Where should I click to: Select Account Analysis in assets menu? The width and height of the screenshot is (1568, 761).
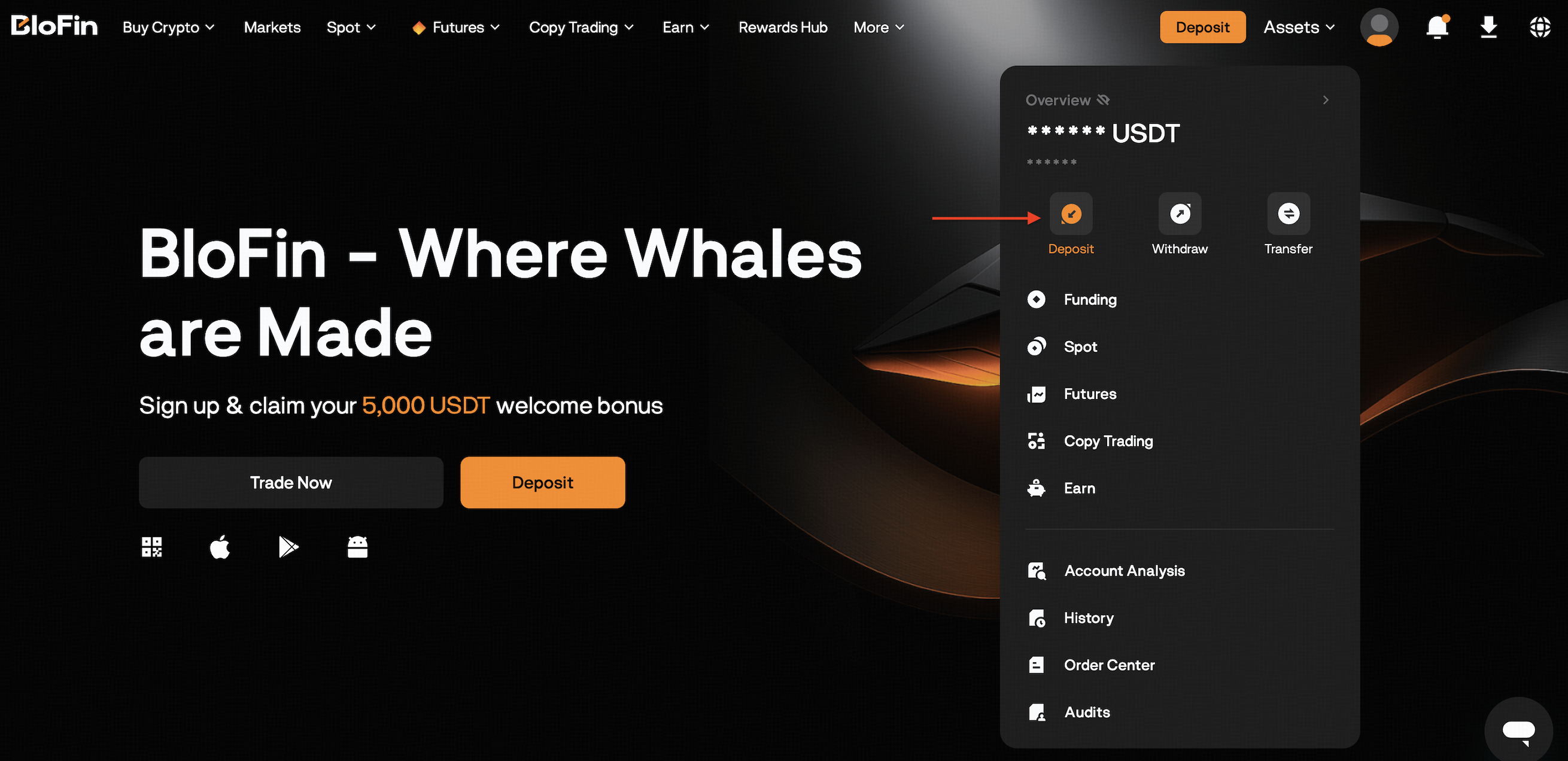point(1125,571)
